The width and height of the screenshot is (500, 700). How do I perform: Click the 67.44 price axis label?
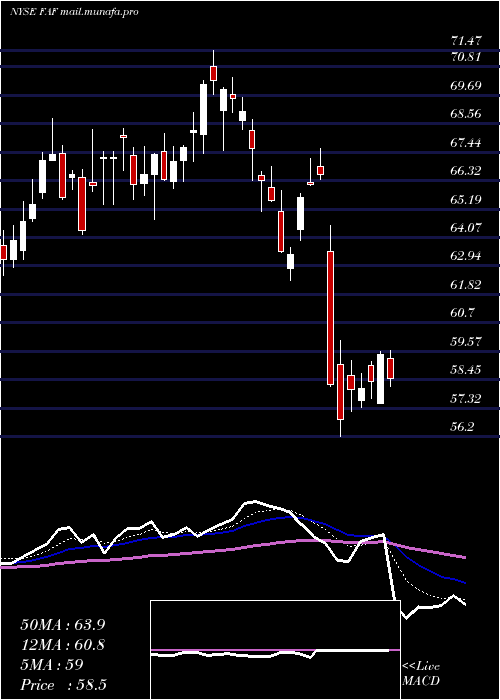coord(466,142)
